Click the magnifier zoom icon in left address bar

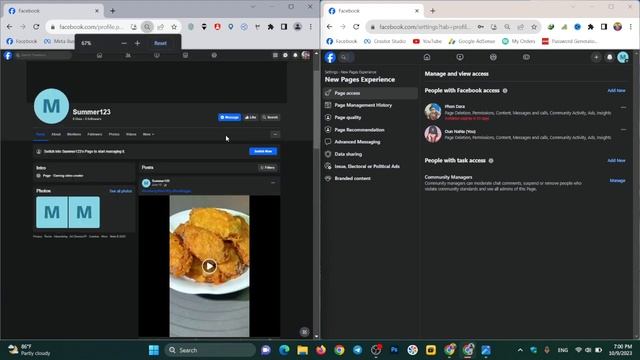pos(147,27)
